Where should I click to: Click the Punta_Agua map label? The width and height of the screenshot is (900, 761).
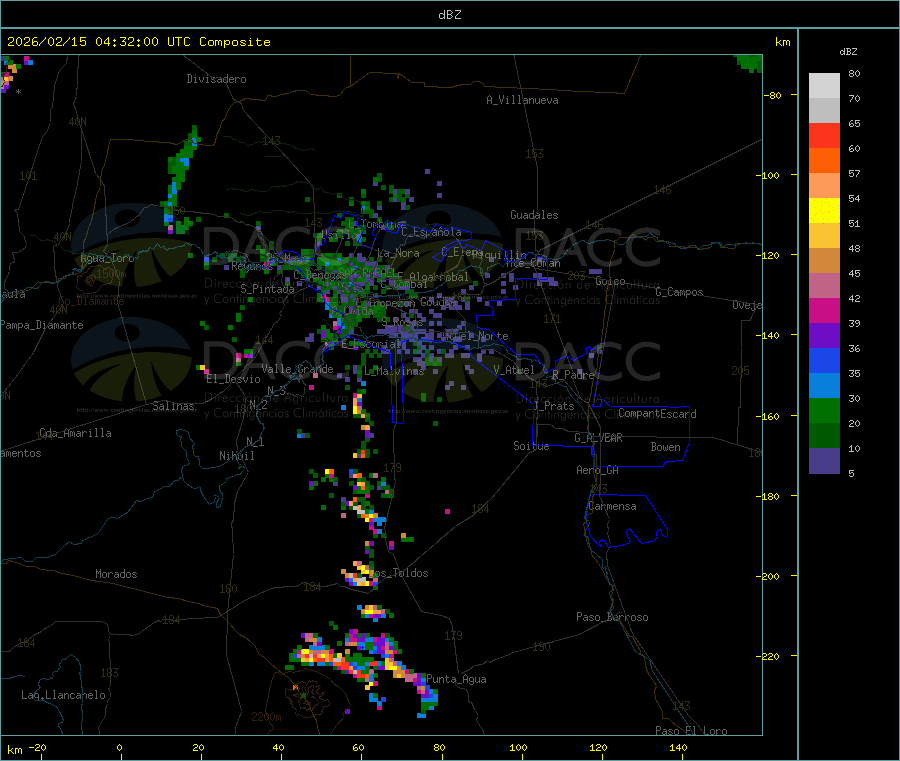click(456, 679)
